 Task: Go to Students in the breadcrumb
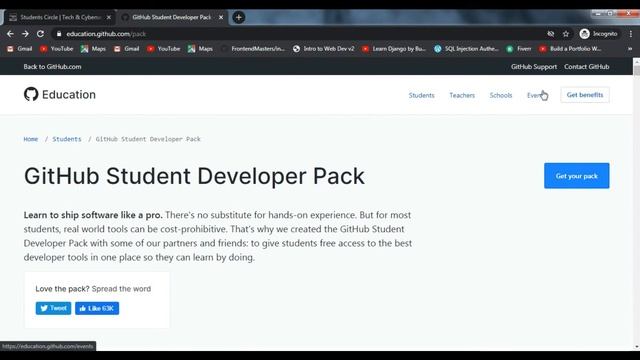click(x=67, y=139)
